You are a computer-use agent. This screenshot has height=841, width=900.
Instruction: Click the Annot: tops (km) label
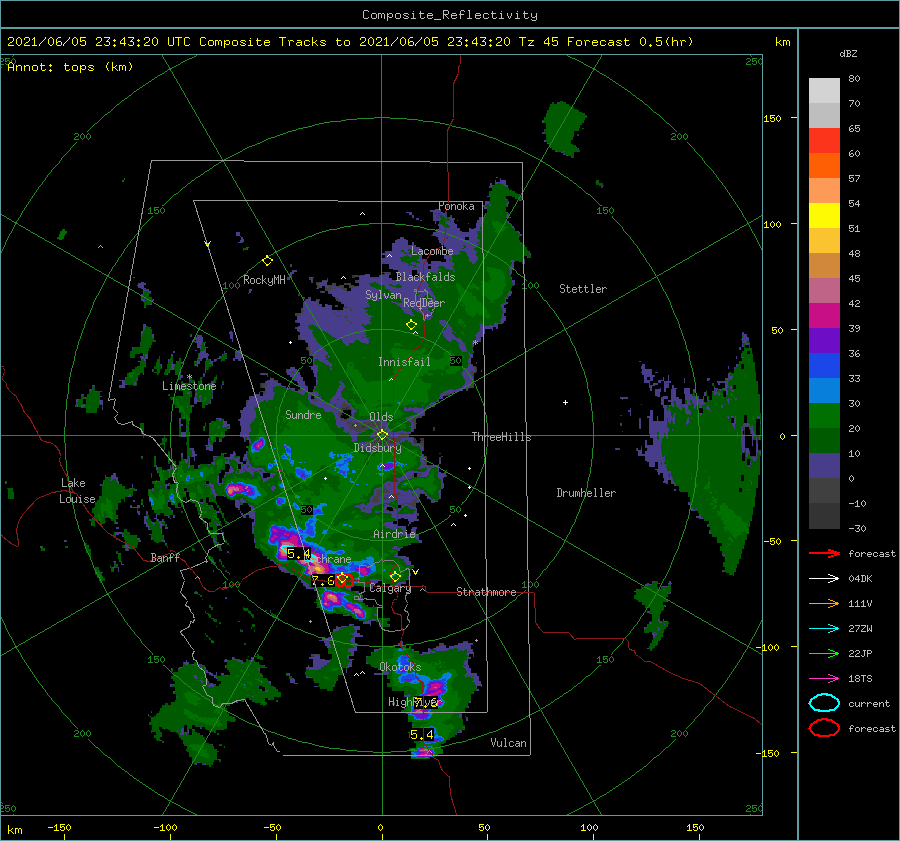click(70, 67)
